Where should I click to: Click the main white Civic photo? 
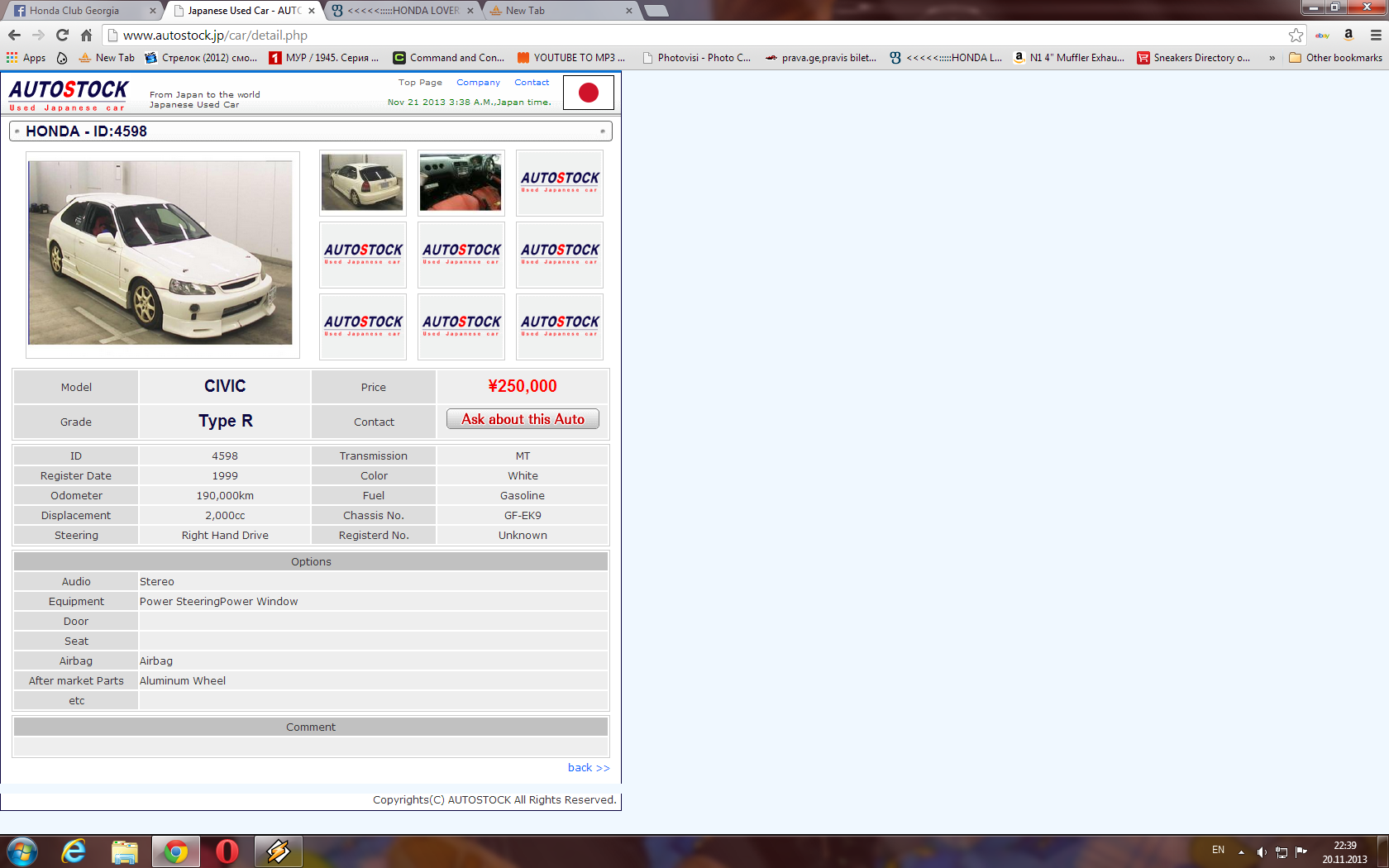pyautogui.click(x=160, y=253)
